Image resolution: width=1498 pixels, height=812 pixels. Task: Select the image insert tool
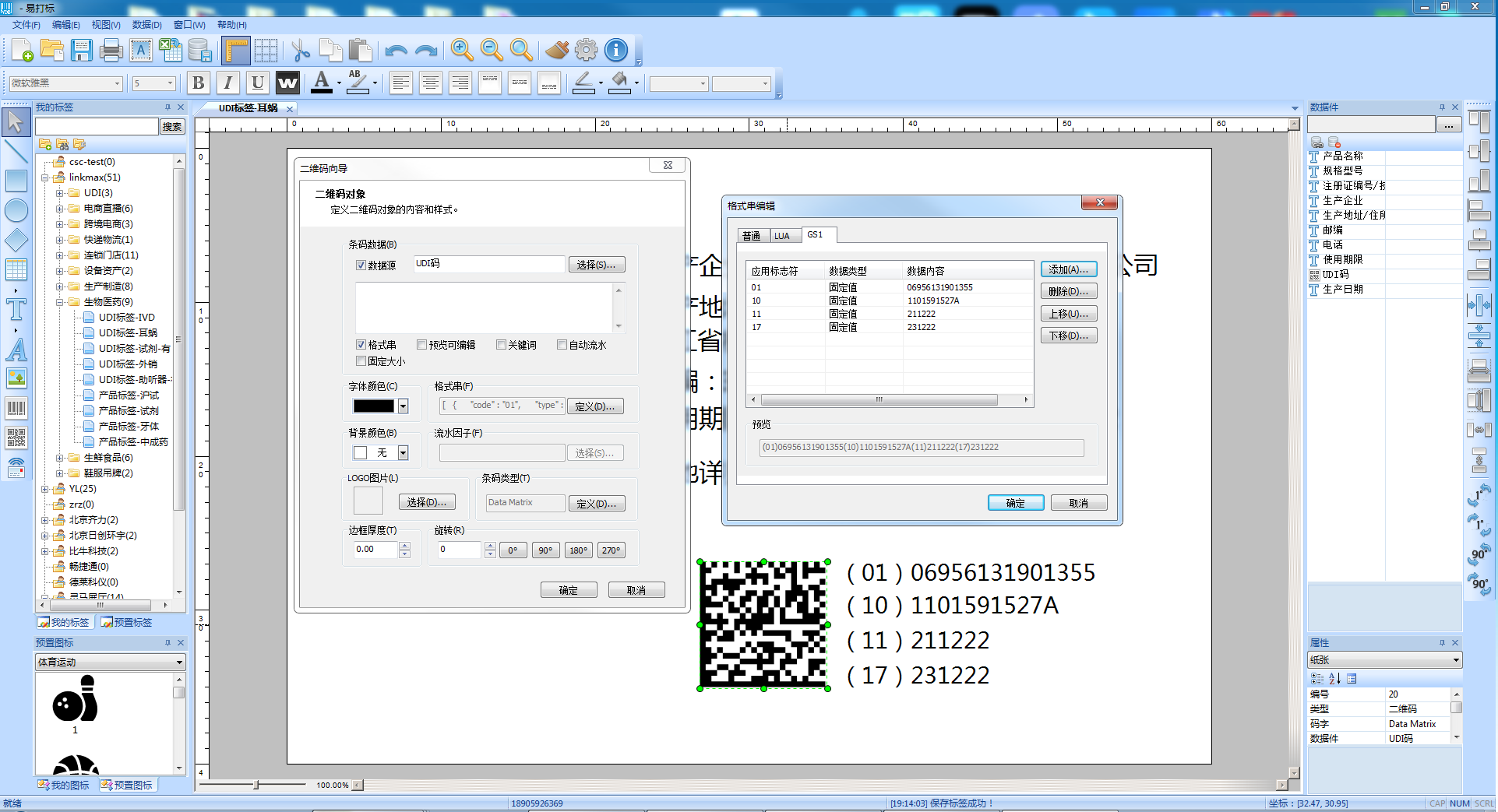pos(16,378)
